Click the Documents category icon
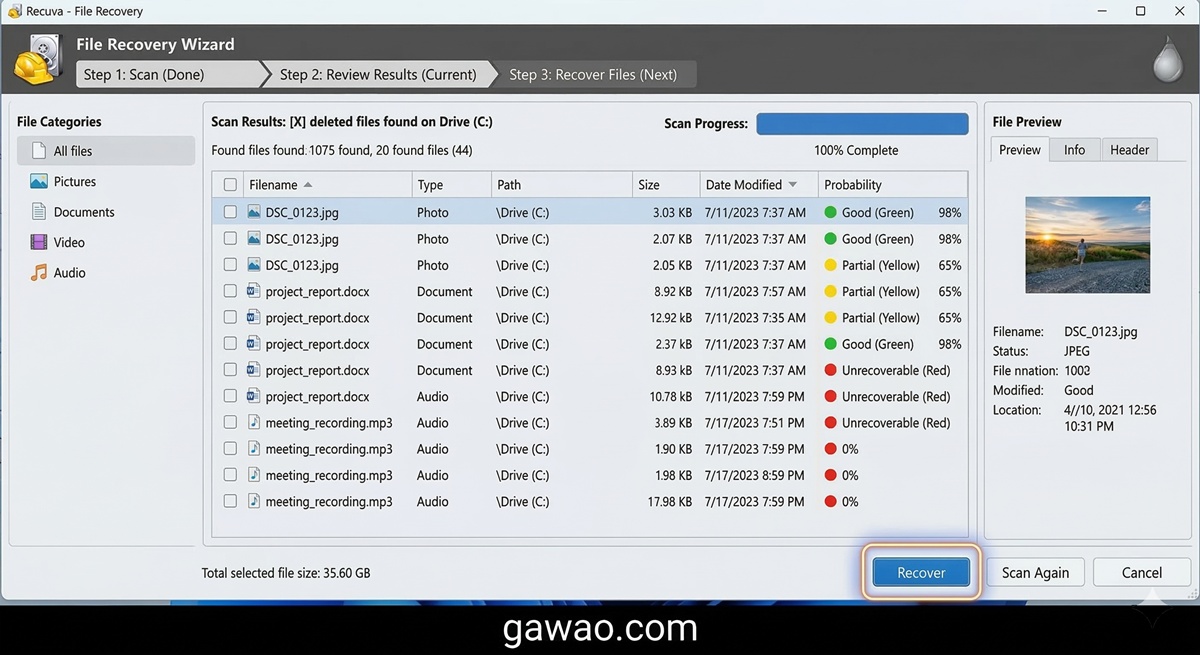Screen dimensions: 1200x655 click(39, 212)
